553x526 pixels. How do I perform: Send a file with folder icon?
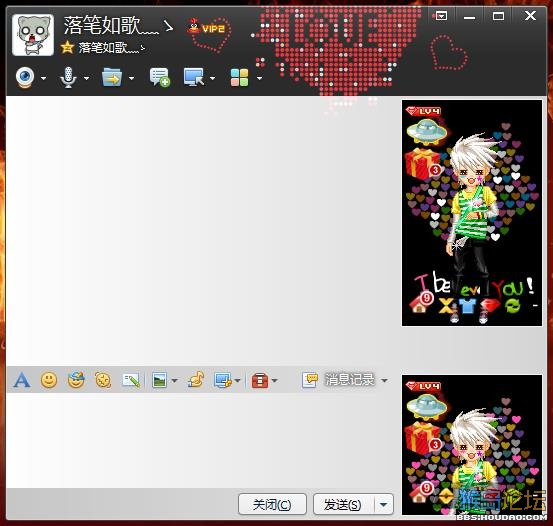pyautogui.click(x=112, y=77)
